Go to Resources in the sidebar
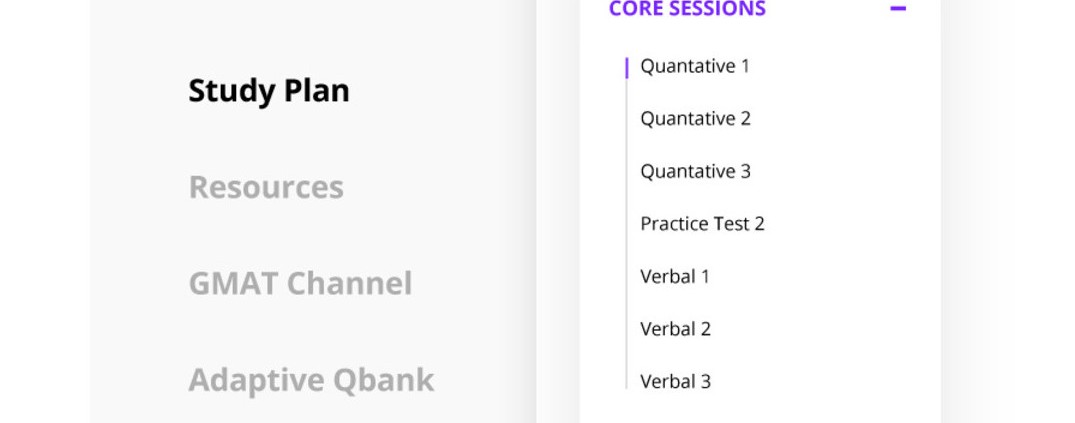Screen dimensions: 1075x423 (266, 187)
